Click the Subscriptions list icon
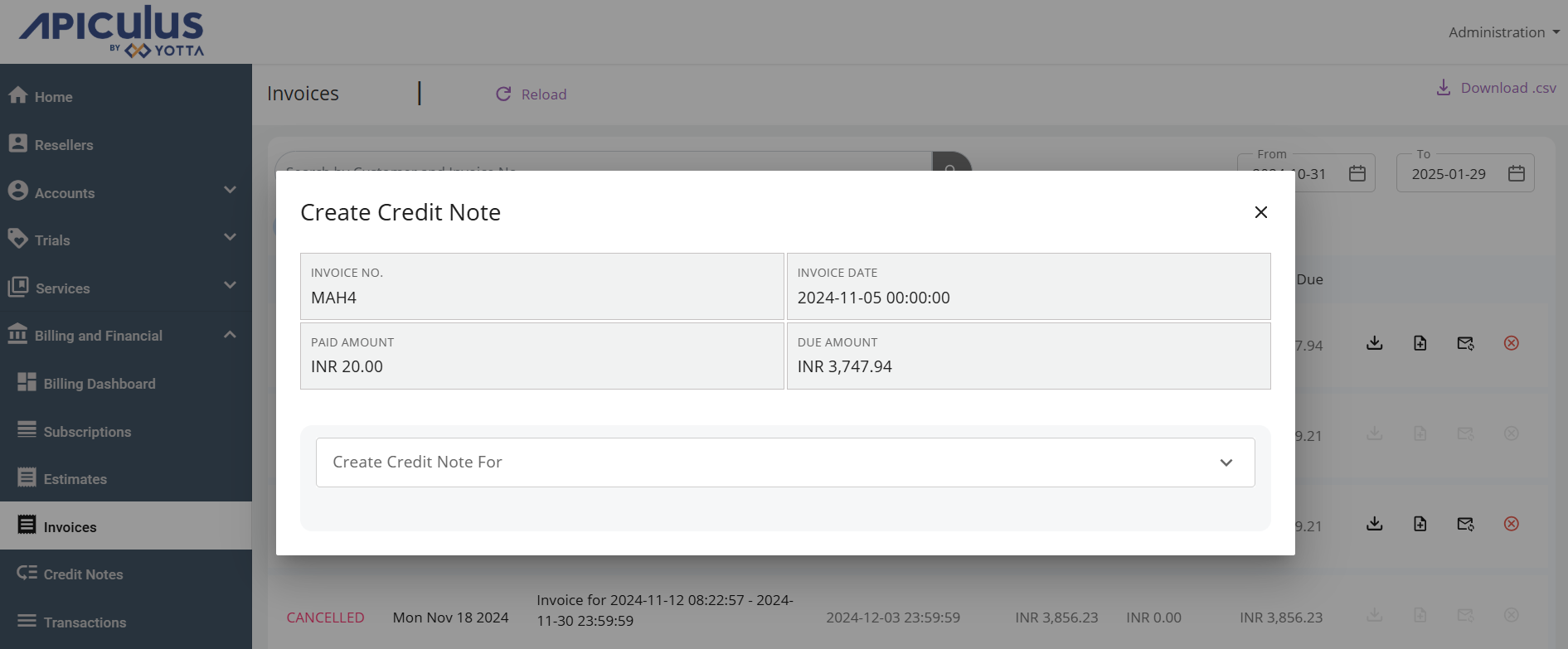1568x649 pixels. [x=27, y=429]
